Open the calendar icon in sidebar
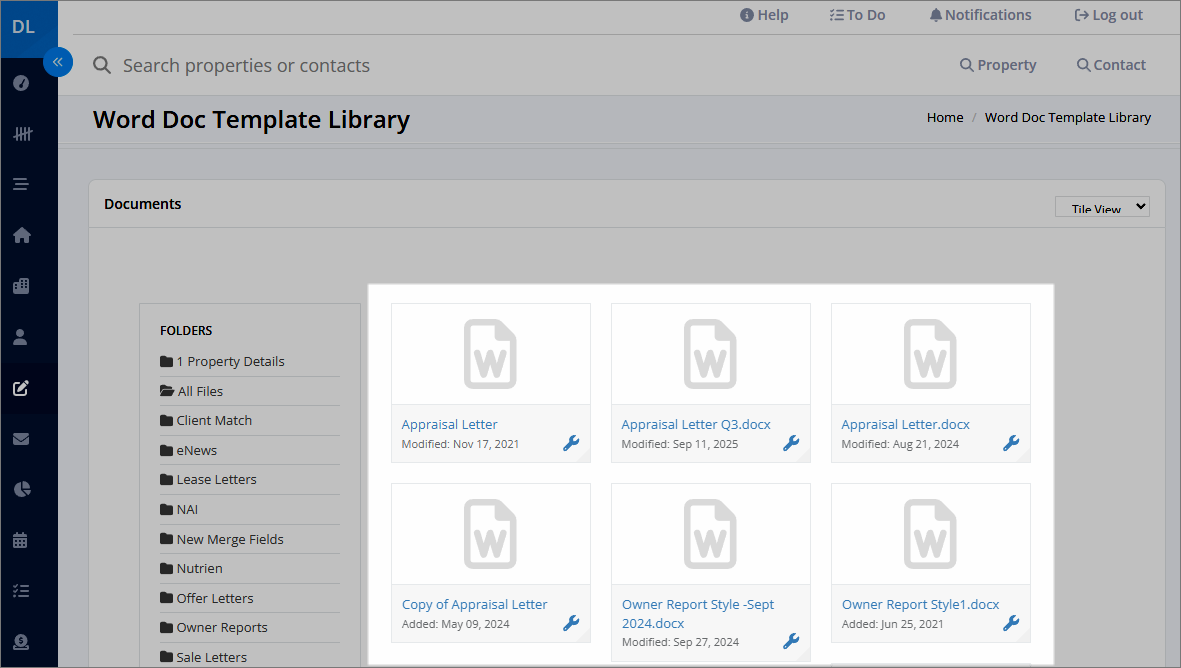 [x=20, y=540]
